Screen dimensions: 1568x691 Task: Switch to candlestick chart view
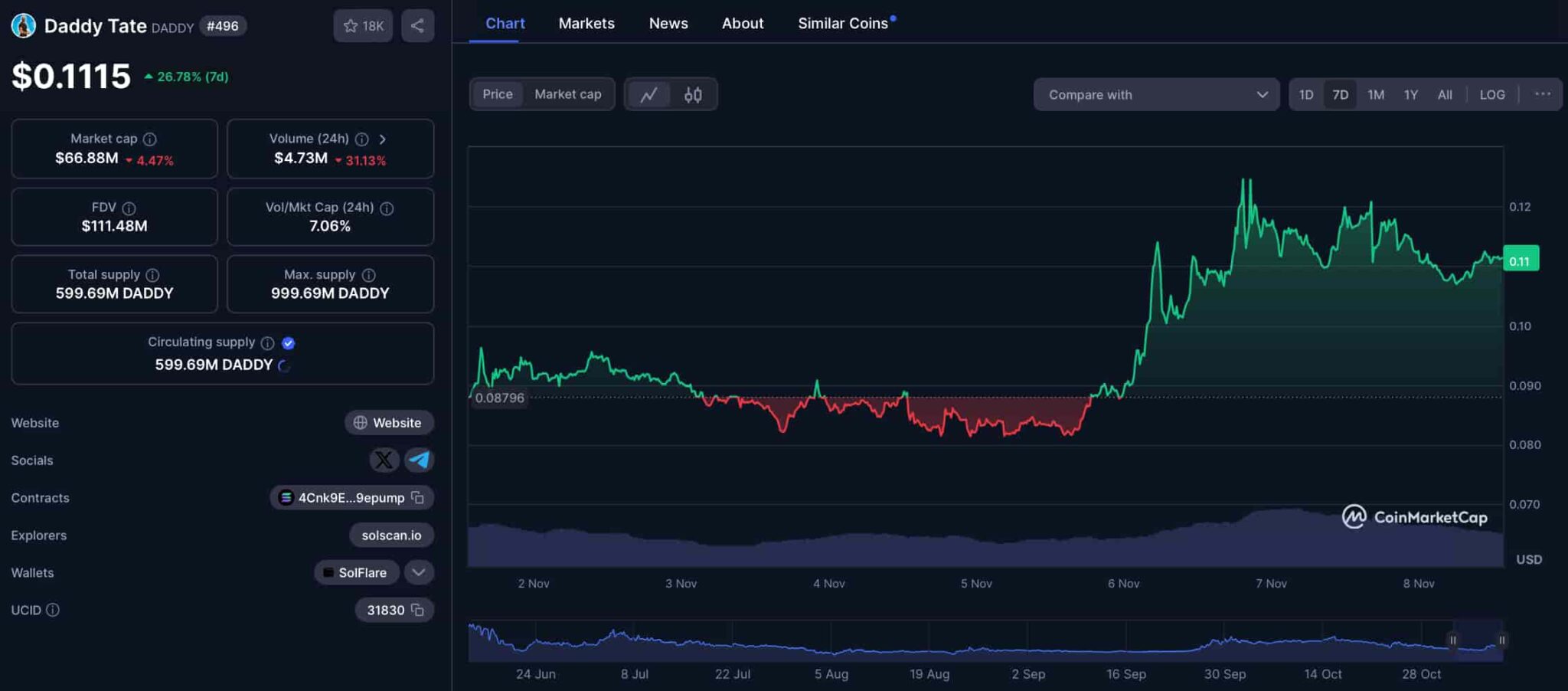[x=693, y=94]
